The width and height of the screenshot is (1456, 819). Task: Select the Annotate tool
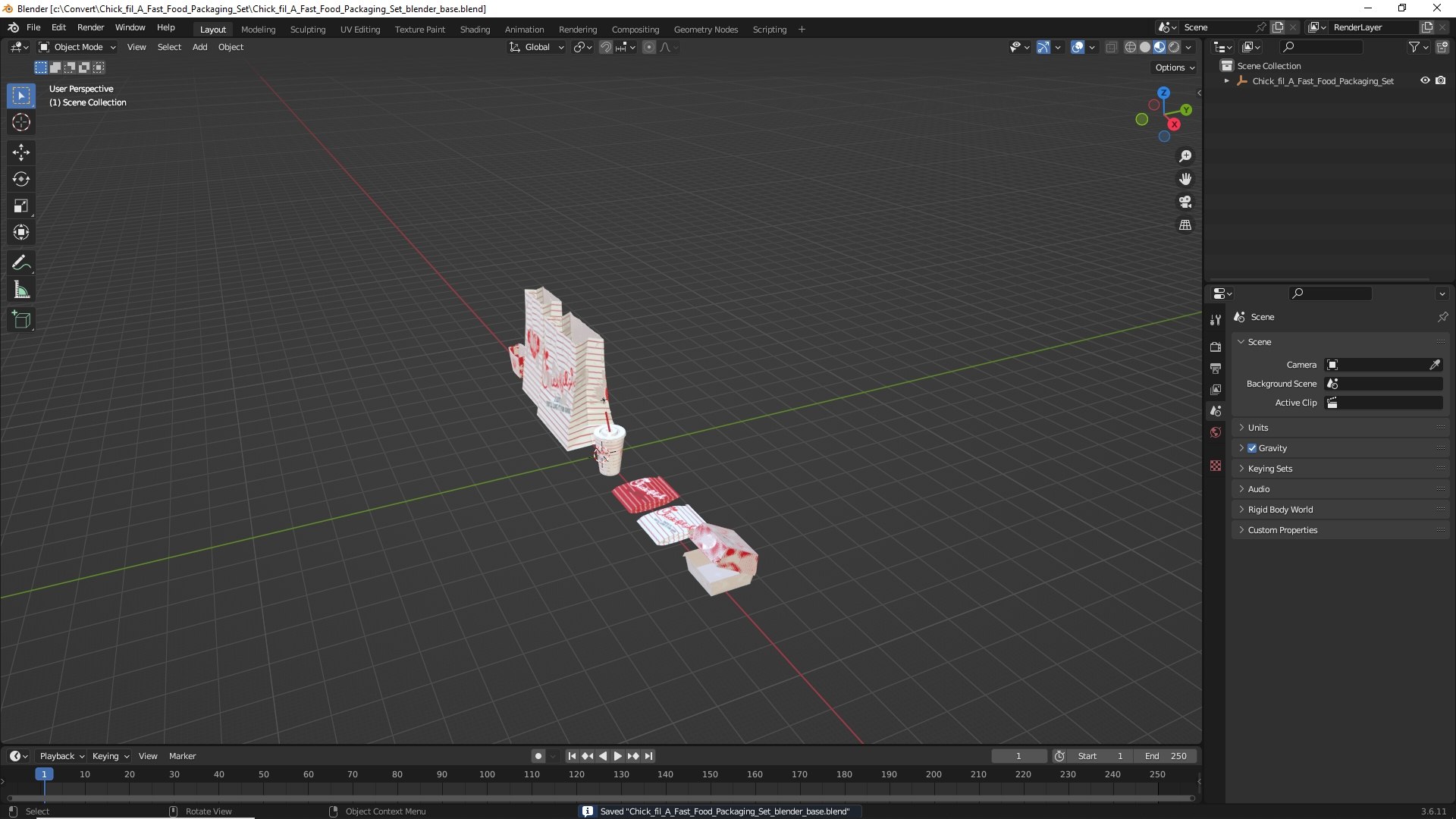(21, 262)
